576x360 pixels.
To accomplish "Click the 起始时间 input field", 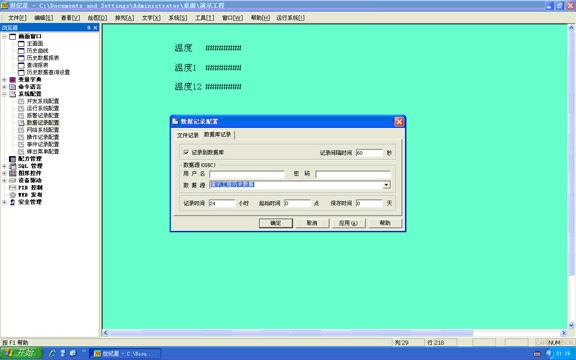I will pos(298,203).
